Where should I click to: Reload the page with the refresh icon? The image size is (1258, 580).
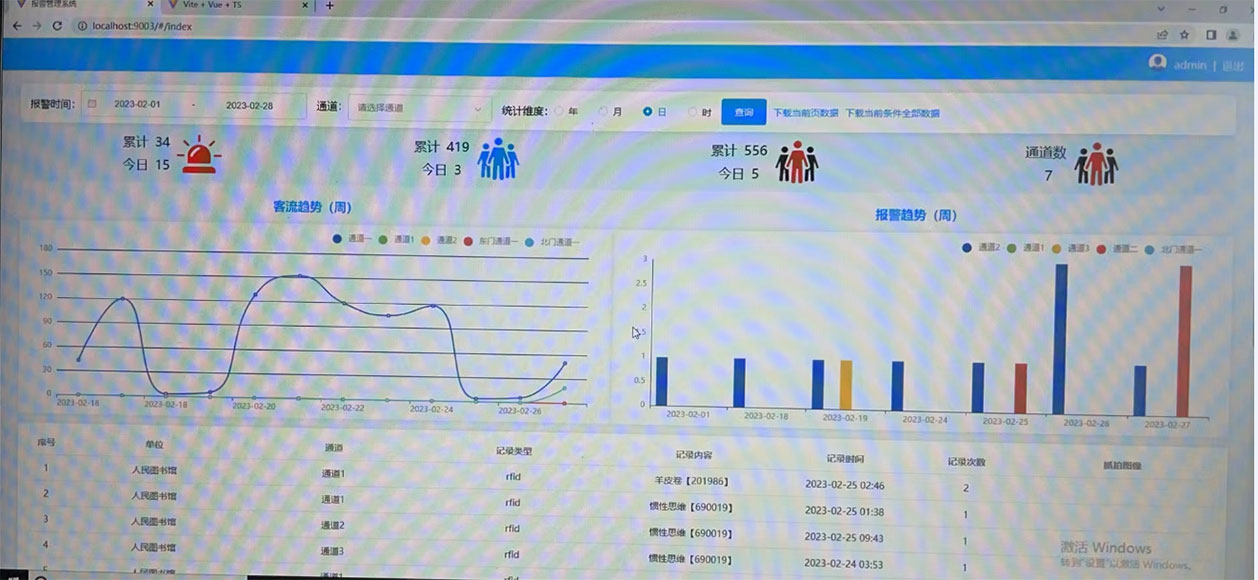[x=58, y=26]
